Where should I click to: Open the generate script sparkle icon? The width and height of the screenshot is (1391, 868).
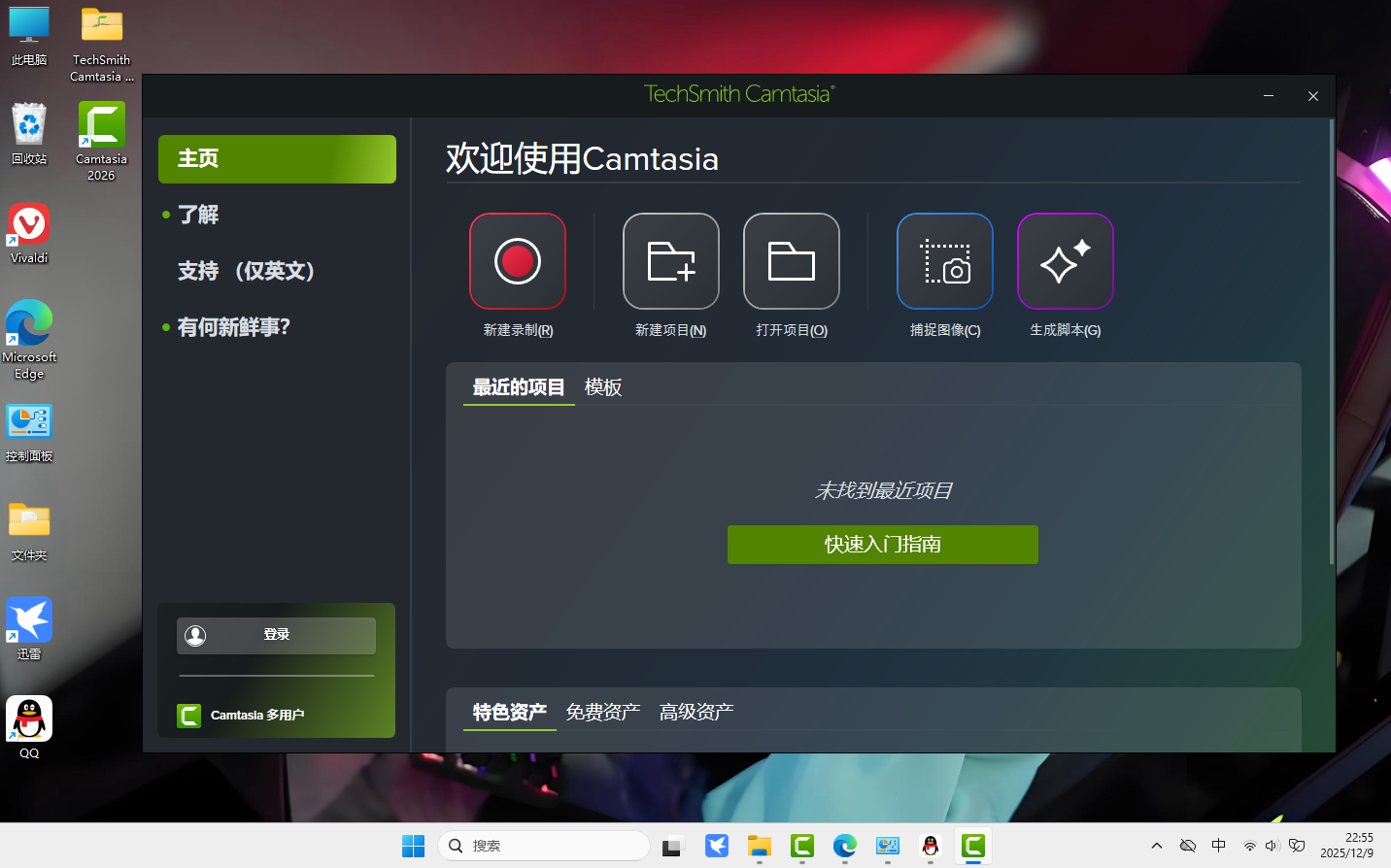[x=1066, y=261]
